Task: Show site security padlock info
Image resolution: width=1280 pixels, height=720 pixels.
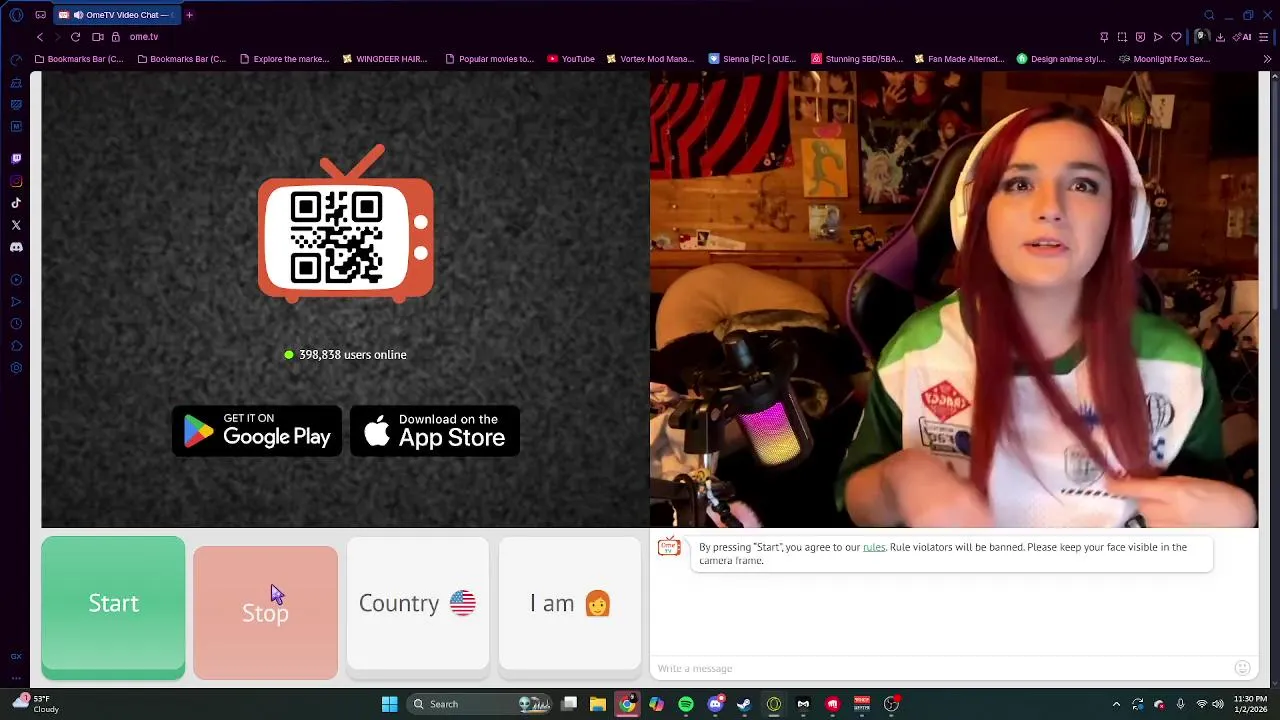Action: pos(116,37)
